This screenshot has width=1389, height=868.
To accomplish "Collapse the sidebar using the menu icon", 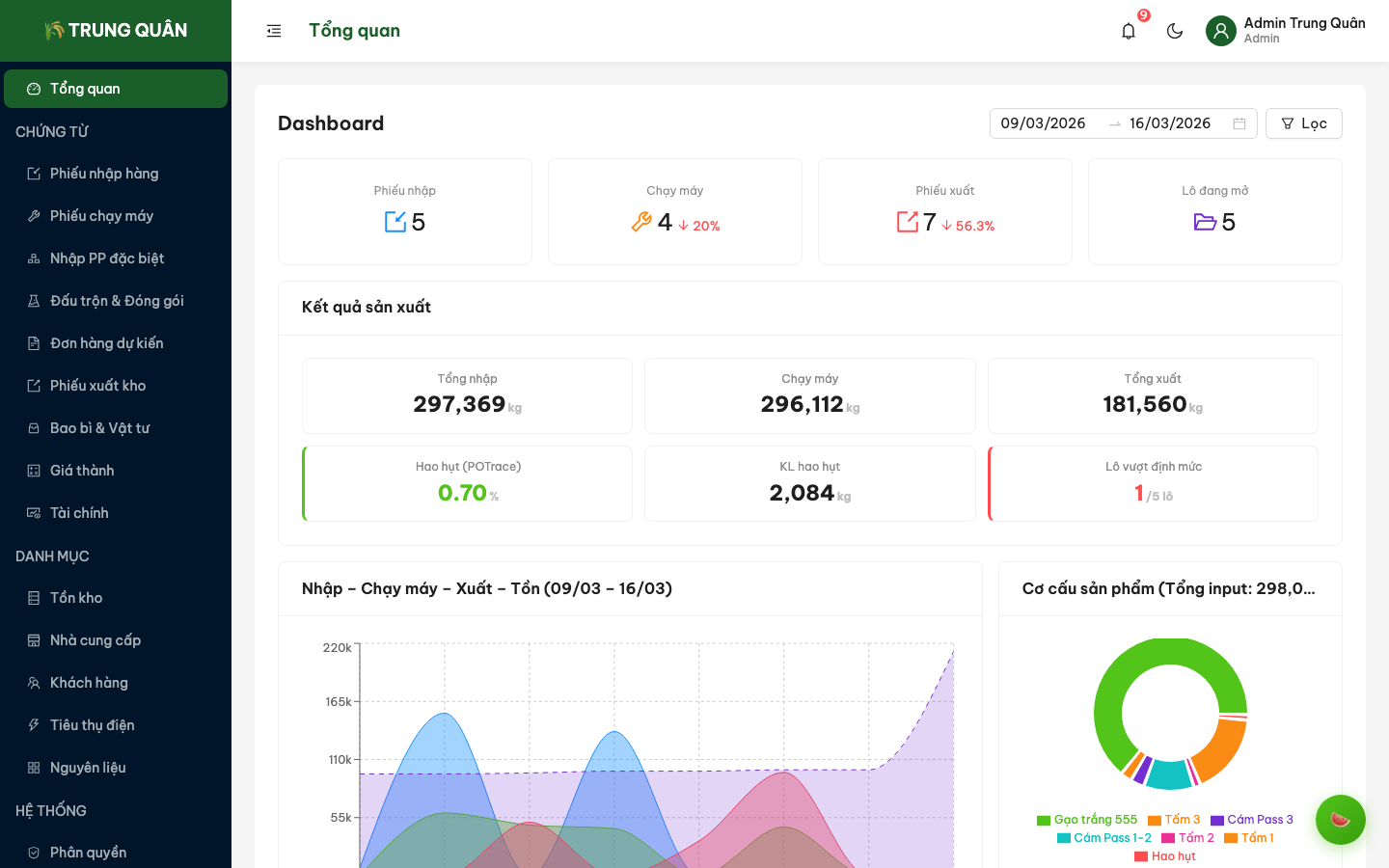I will coord(274,31).
